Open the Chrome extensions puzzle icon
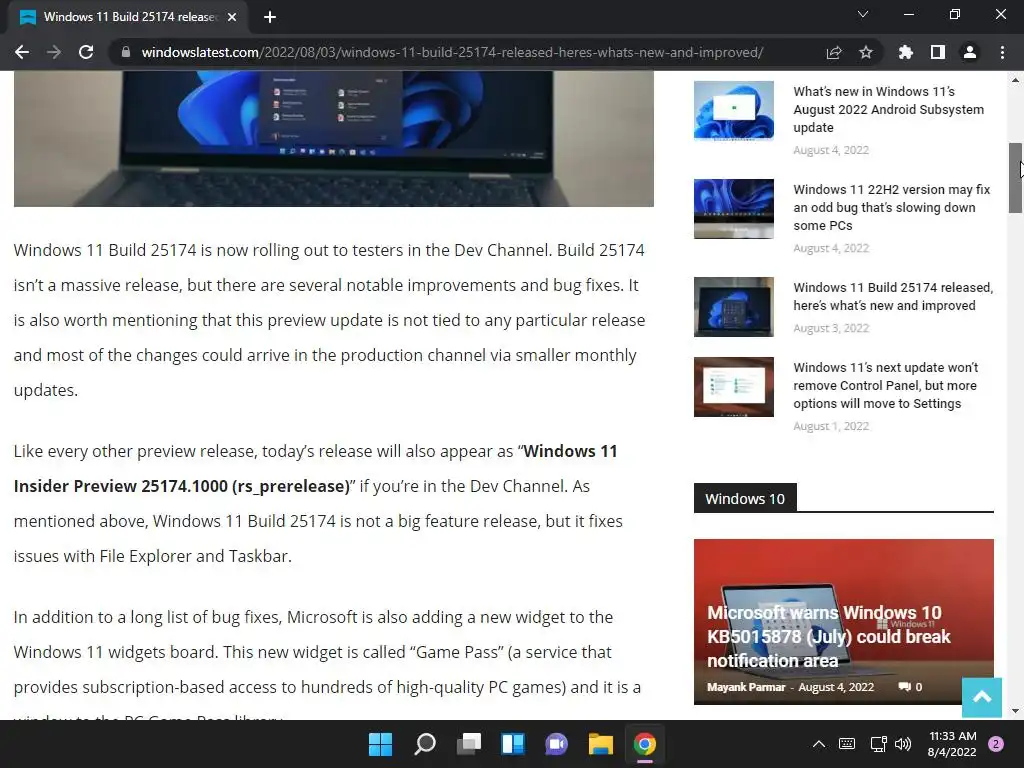The width and height of the screenshot is (1024, 768). click(905, 52)
